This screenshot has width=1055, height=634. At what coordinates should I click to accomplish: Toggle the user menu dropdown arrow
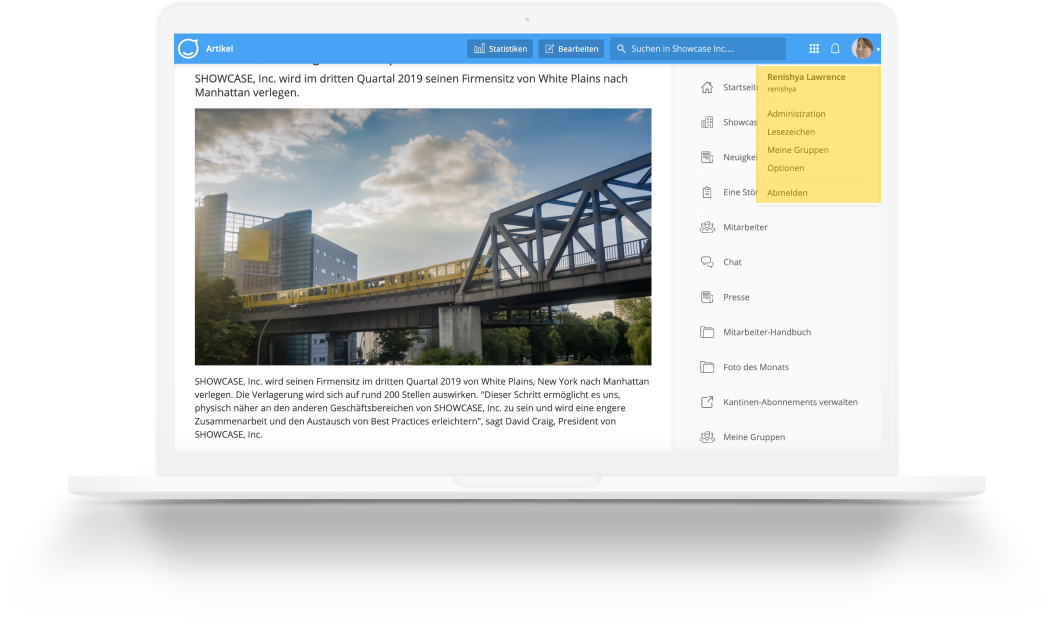pyautogui.click(x=877, y=49)
